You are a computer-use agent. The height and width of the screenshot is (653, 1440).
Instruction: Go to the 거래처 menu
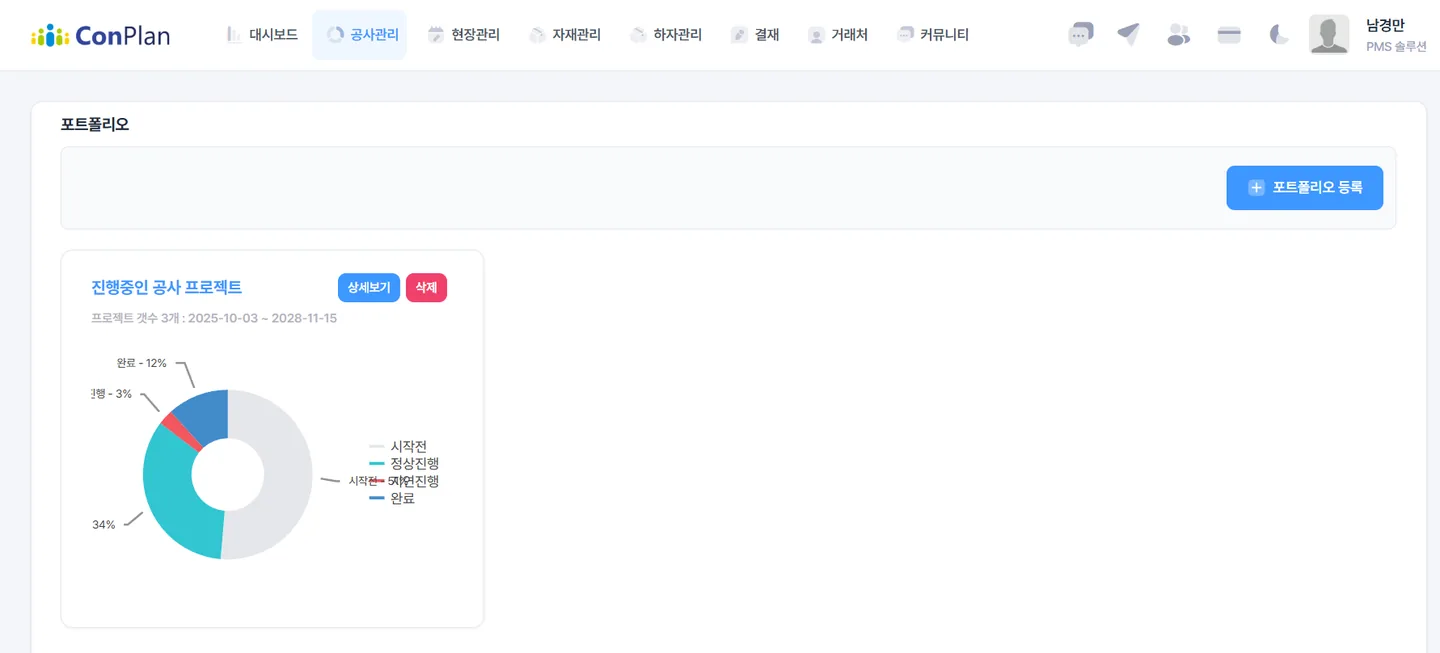(x=838, y=35)
